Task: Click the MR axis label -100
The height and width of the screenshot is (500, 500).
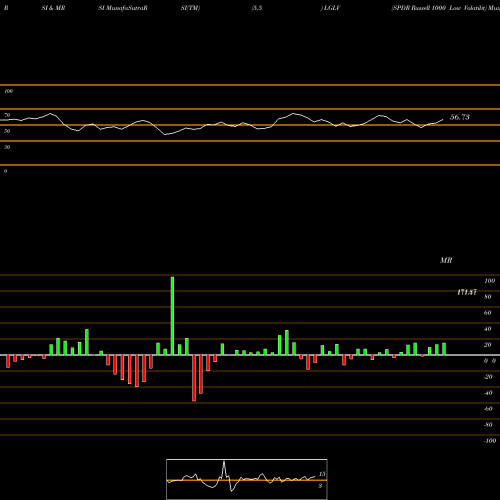Action: point(490,441)
